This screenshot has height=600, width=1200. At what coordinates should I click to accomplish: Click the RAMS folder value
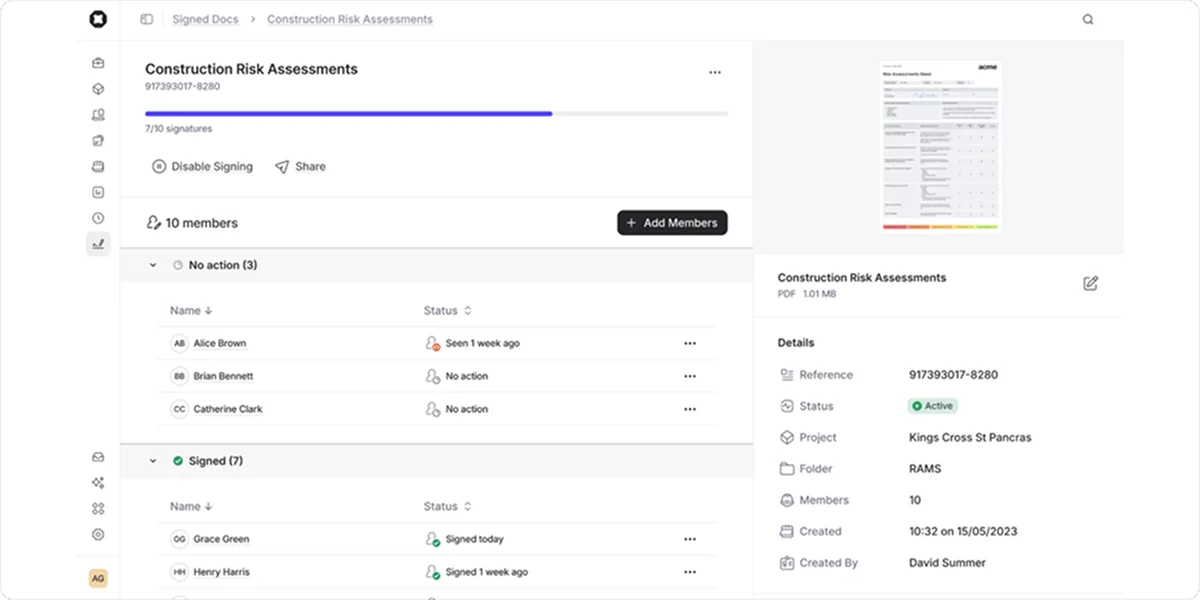(x=925, y=469)
